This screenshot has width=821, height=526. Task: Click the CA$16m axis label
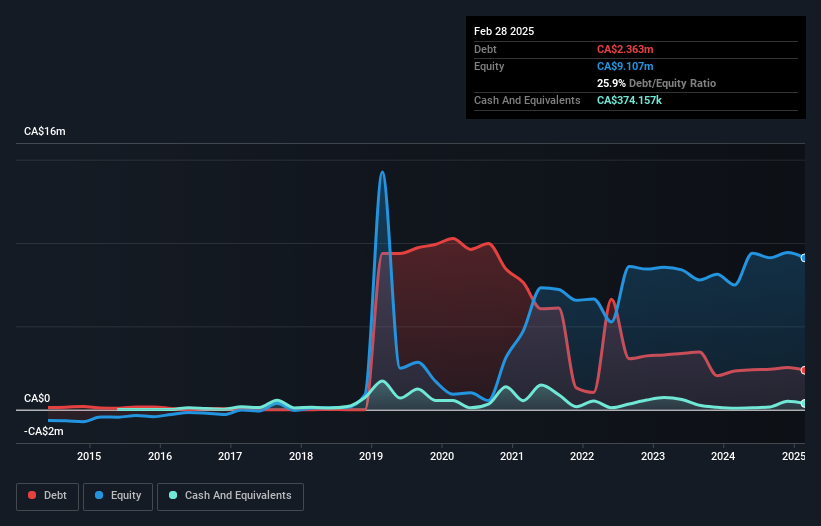[45, 131]
